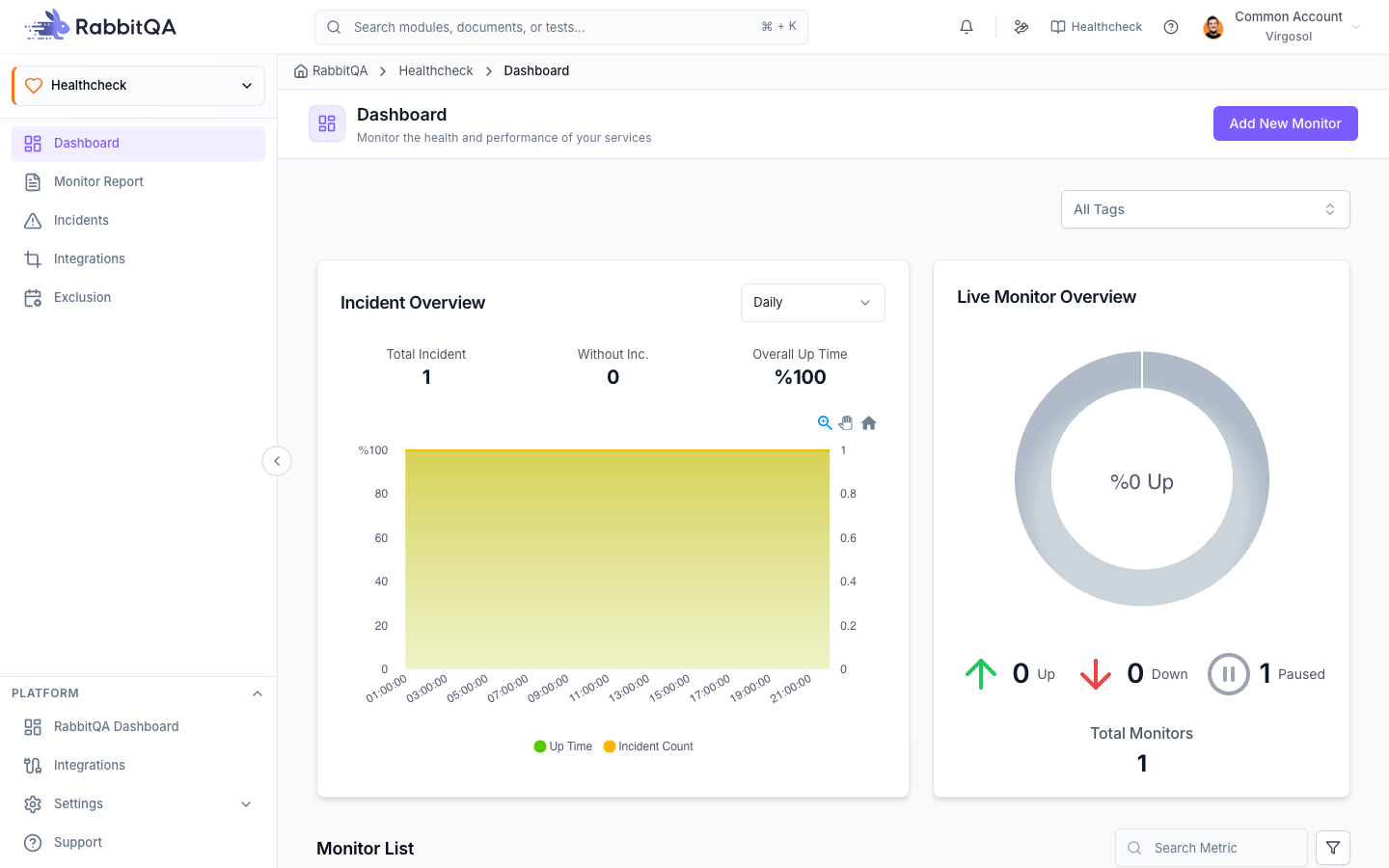Click the RabbitQA logo
This screenshot has height=868, width=1389.
coord(100,26)
